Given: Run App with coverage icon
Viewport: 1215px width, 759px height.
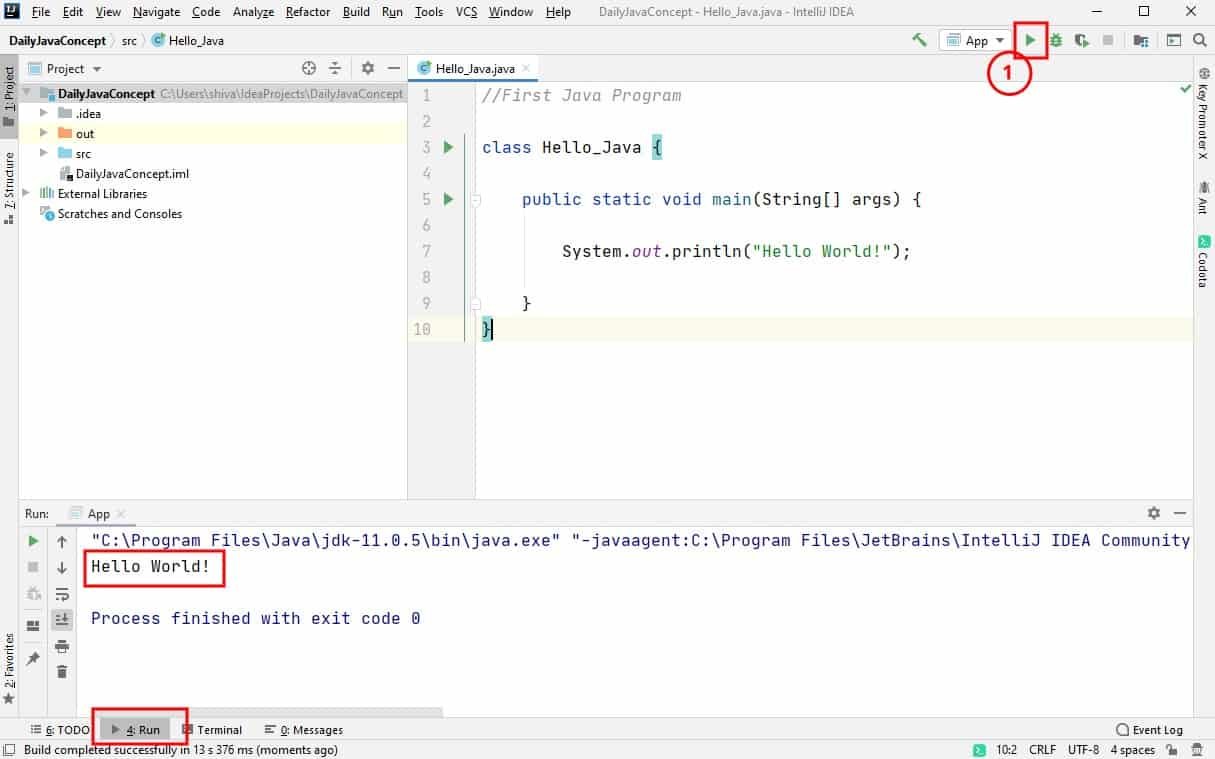Looking at the screenshot, I should [1083, 40].
